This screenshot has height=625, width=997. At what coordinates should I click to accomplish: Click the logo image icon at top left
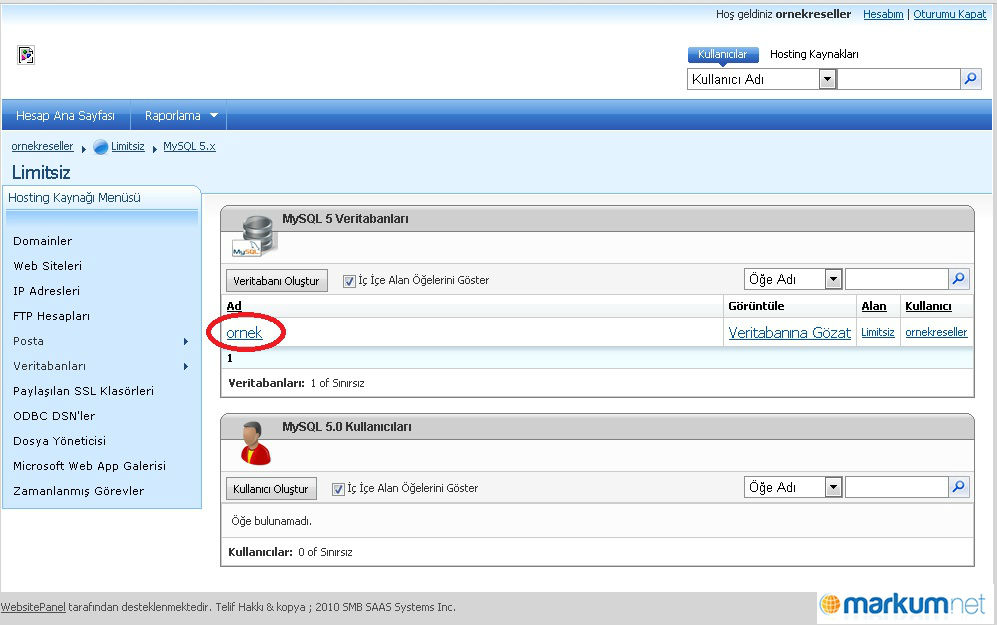point(26,55)
